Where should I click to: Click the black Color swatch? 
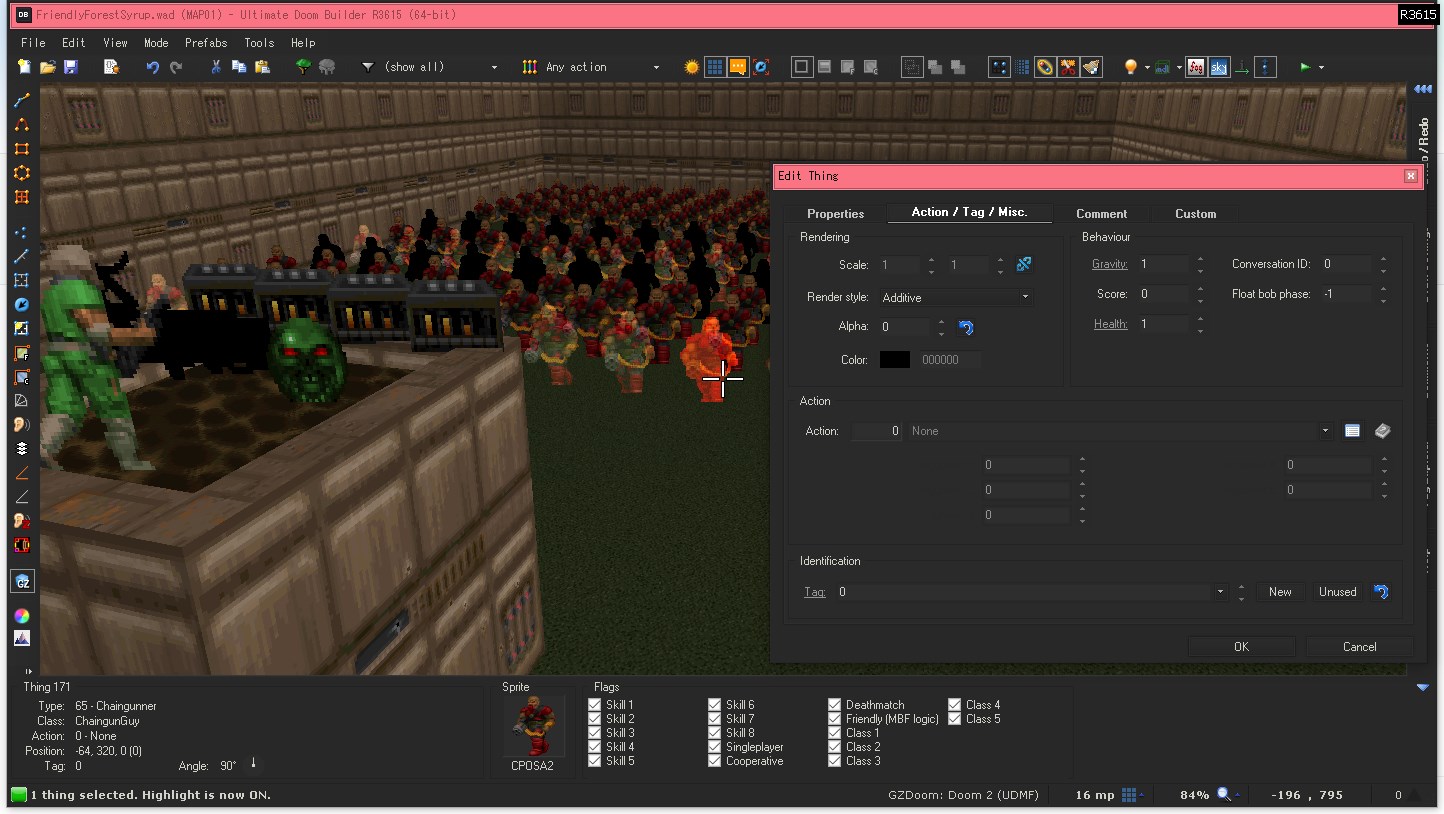pos(894,359)
